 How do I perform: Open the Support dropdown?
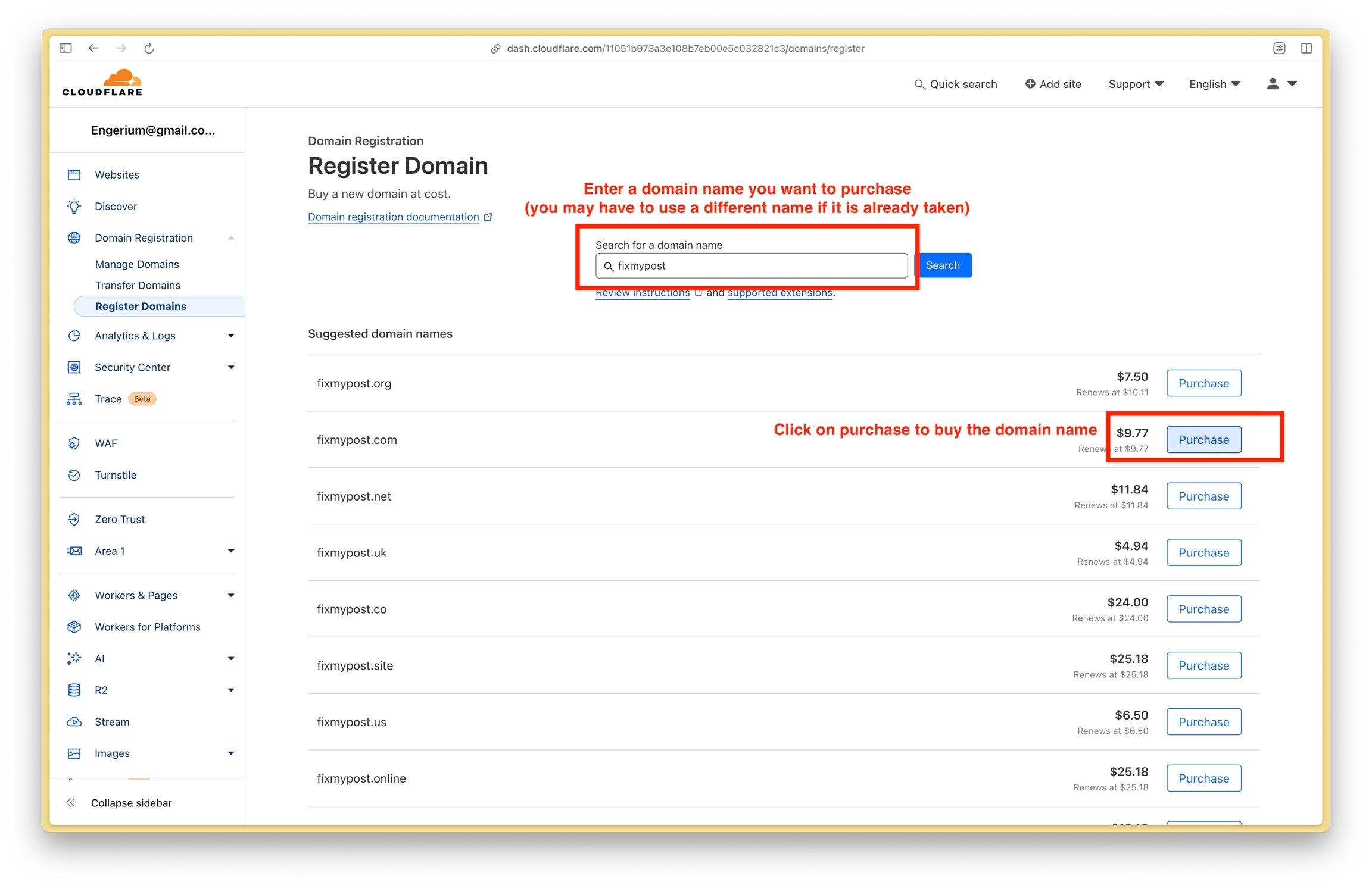click(x=1136, y=84)
